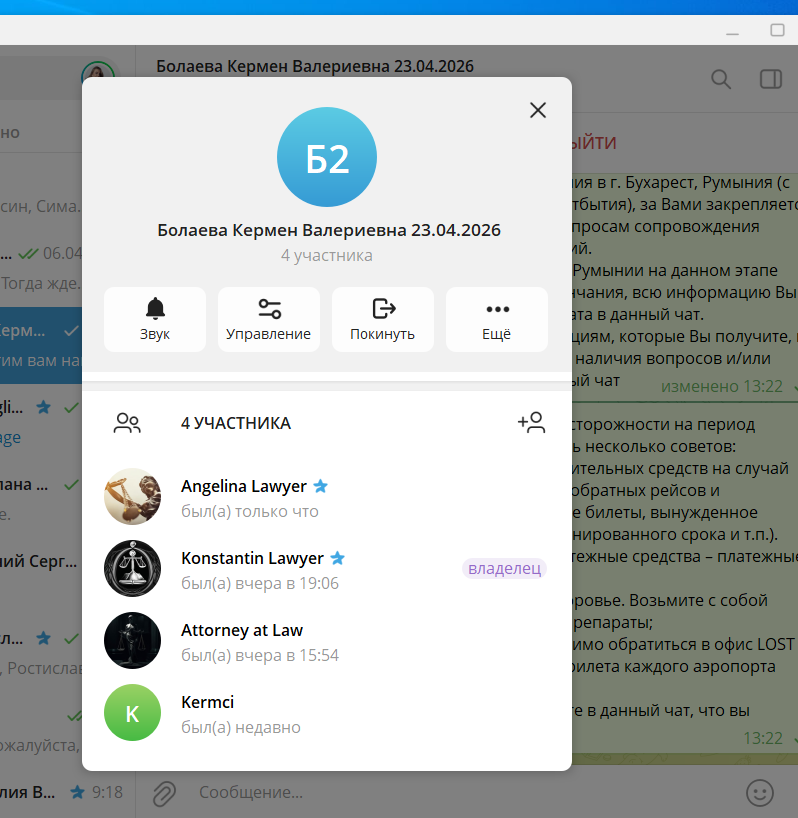Toggle the right sidebar panel icon
The height and width of the screenshot is (818, 798).
coord(770,79)
